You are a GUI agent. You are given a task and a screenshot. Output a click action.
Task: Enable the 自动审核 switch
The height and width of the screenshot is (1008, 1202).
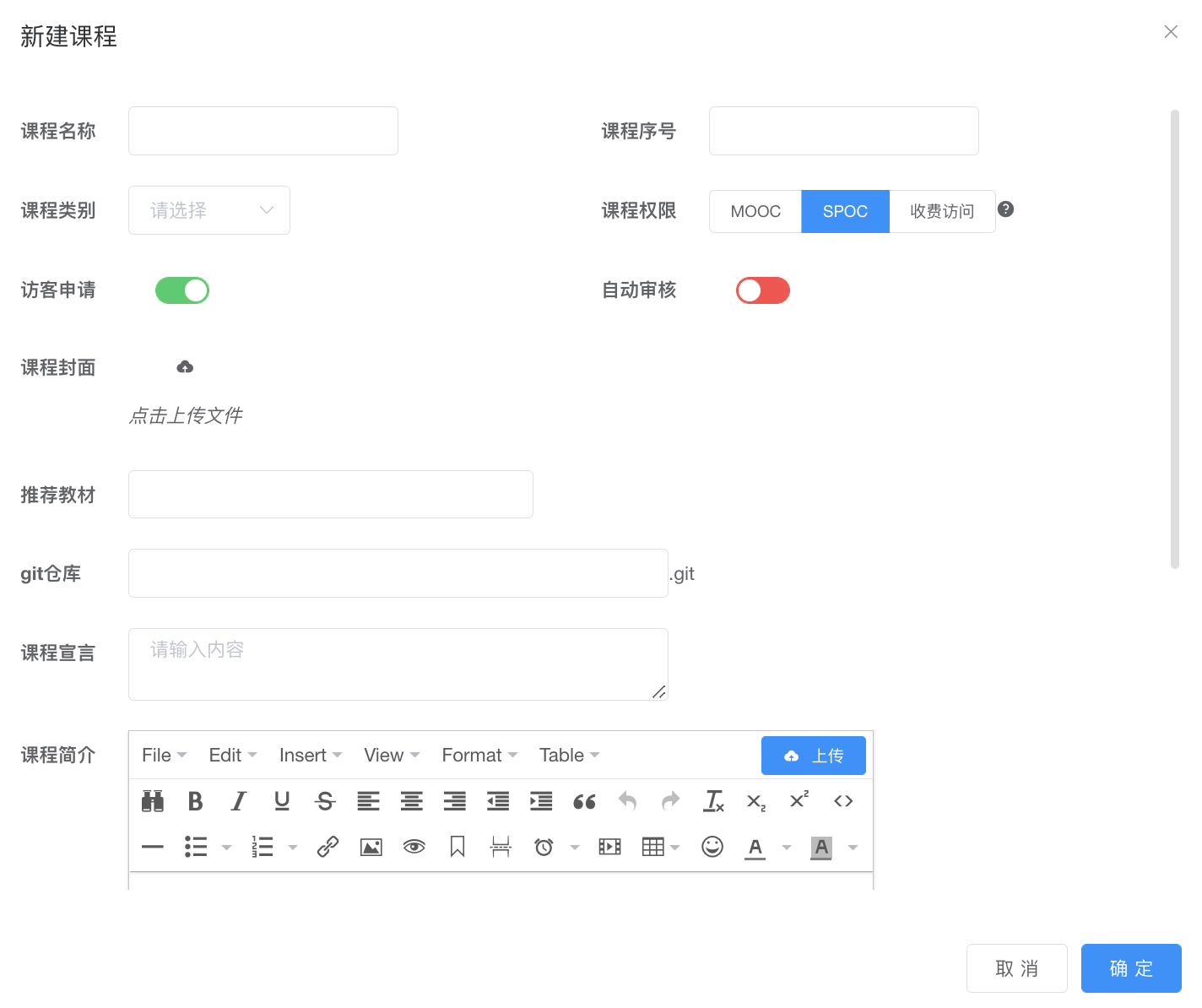pos(763,290)
